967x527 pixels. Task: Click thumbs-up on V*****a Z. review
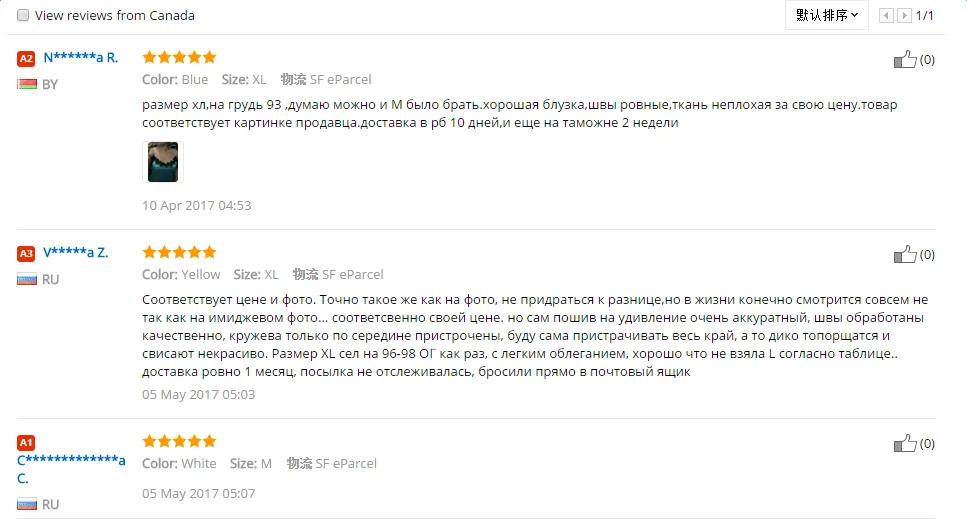click(x=905, y=254)
